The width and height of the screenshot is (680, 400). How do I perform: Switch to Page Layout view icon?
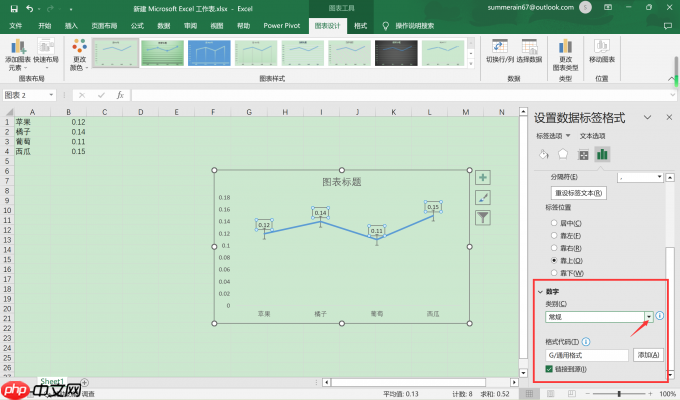(550, 393)
